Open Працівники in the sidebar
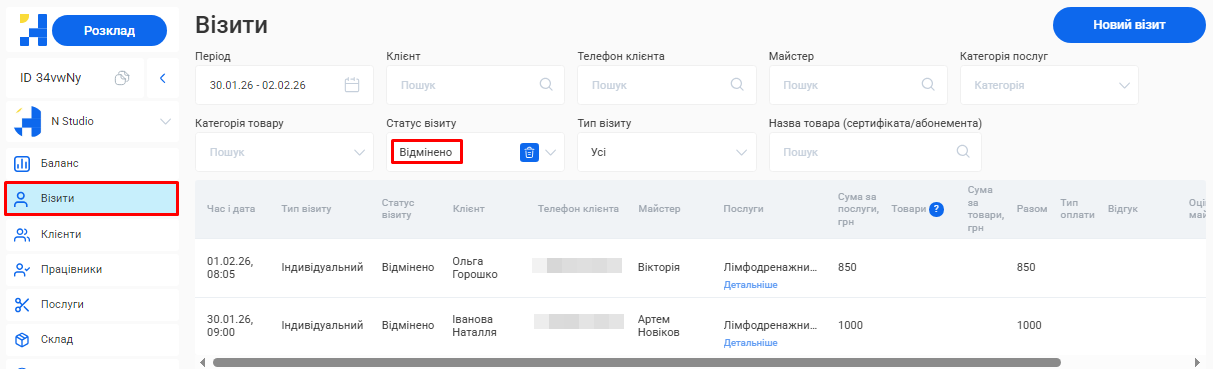The height and width of the screenshot is (369, 1213). click(x=92, y=269)
